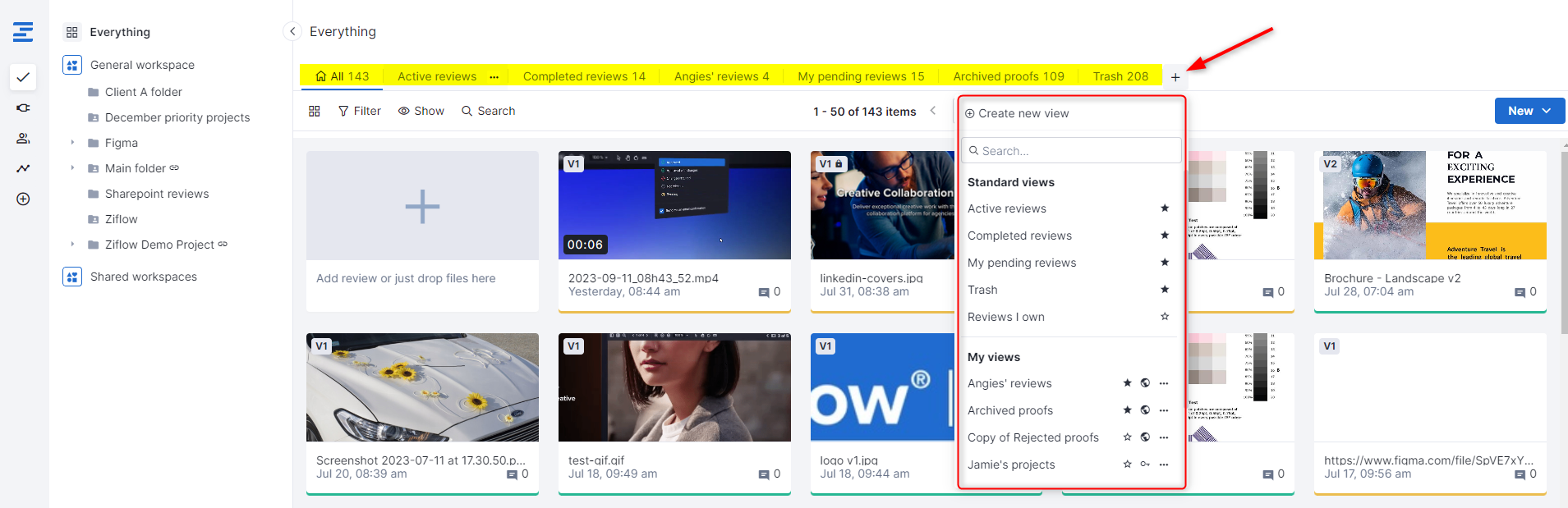The height and width of the screenshot is (508, 1568).
Task: Switch to the Active reviews tab
Action: pos(437,76)
